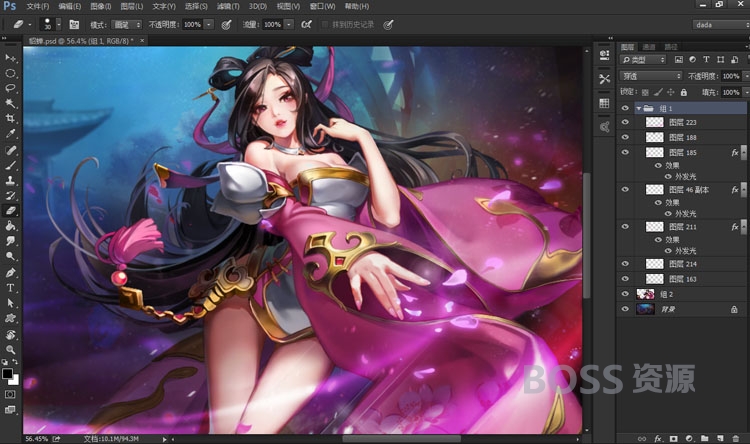Open the layer blend mode dropdown
Screen dimensions: 750x444
pos(651,76)
